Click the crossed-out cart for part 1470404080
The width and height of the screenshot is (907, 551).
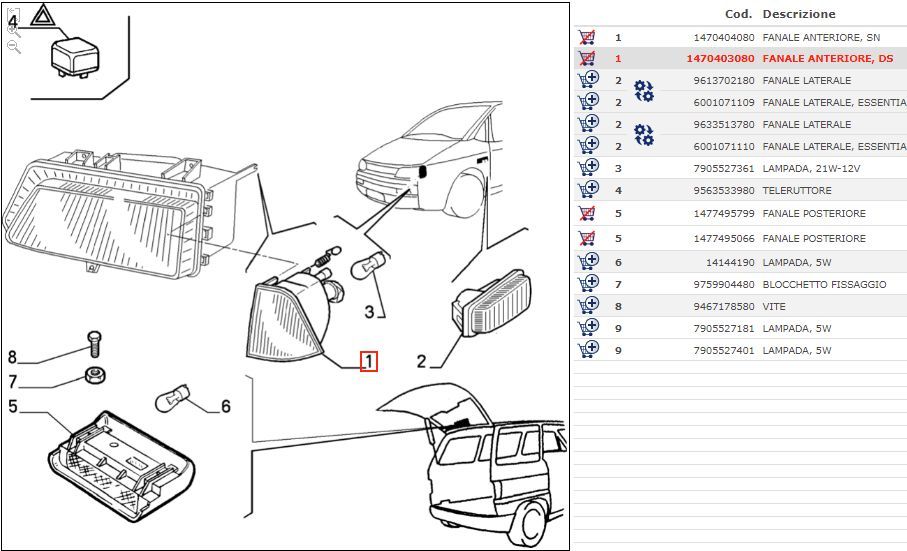587,37
